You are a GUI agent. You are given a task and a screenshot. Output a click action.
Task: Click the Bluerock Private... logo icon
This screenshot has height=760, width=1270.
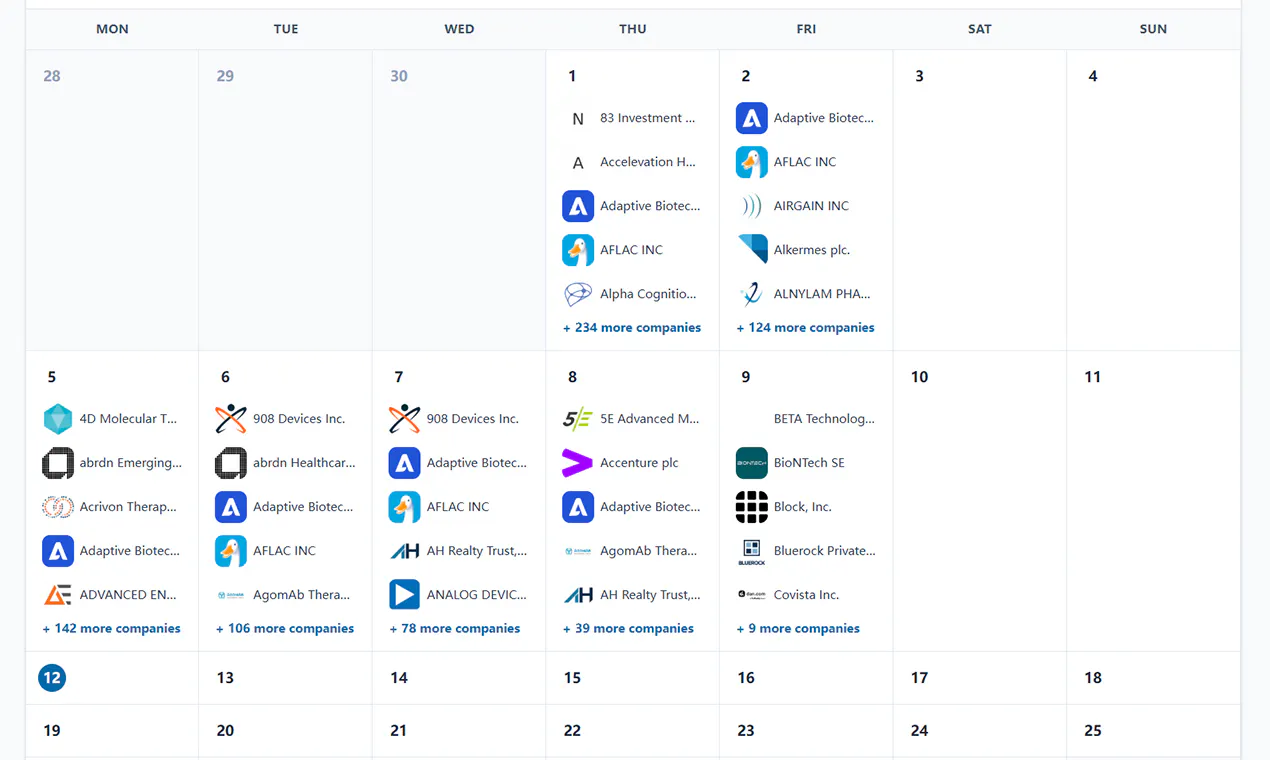pos(751,551)
